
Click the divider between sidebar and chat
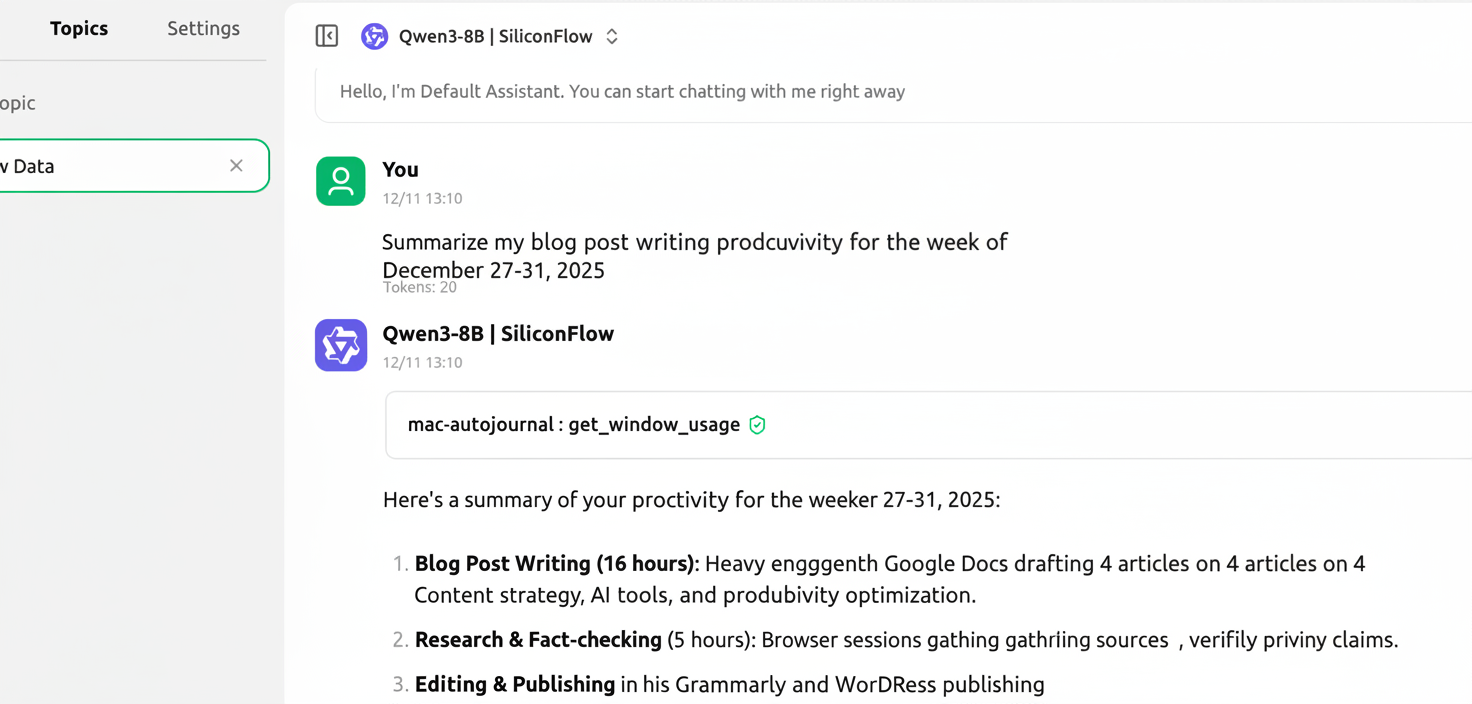coord(285,350)
